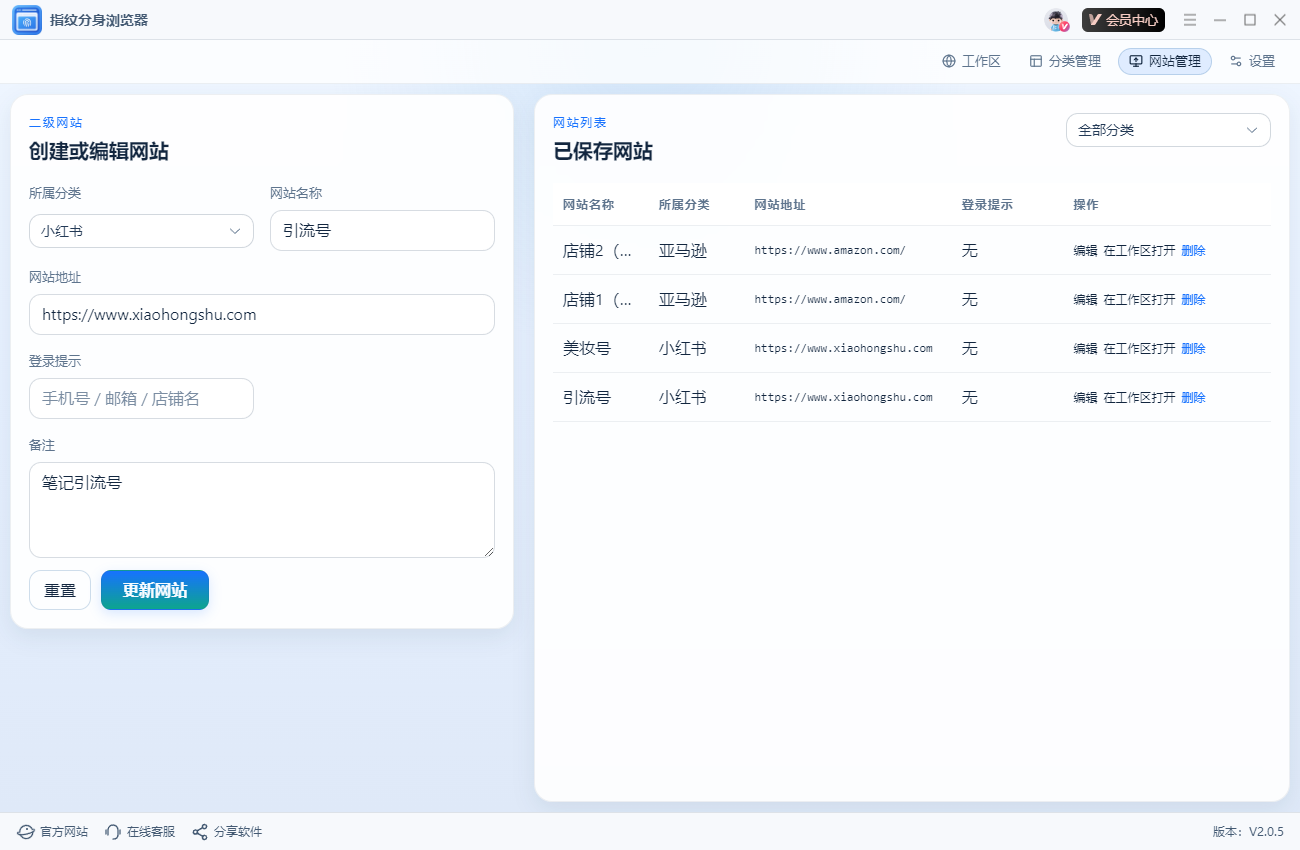
Task: Switch to the 工作区 tab
Action: click(971, 61)
